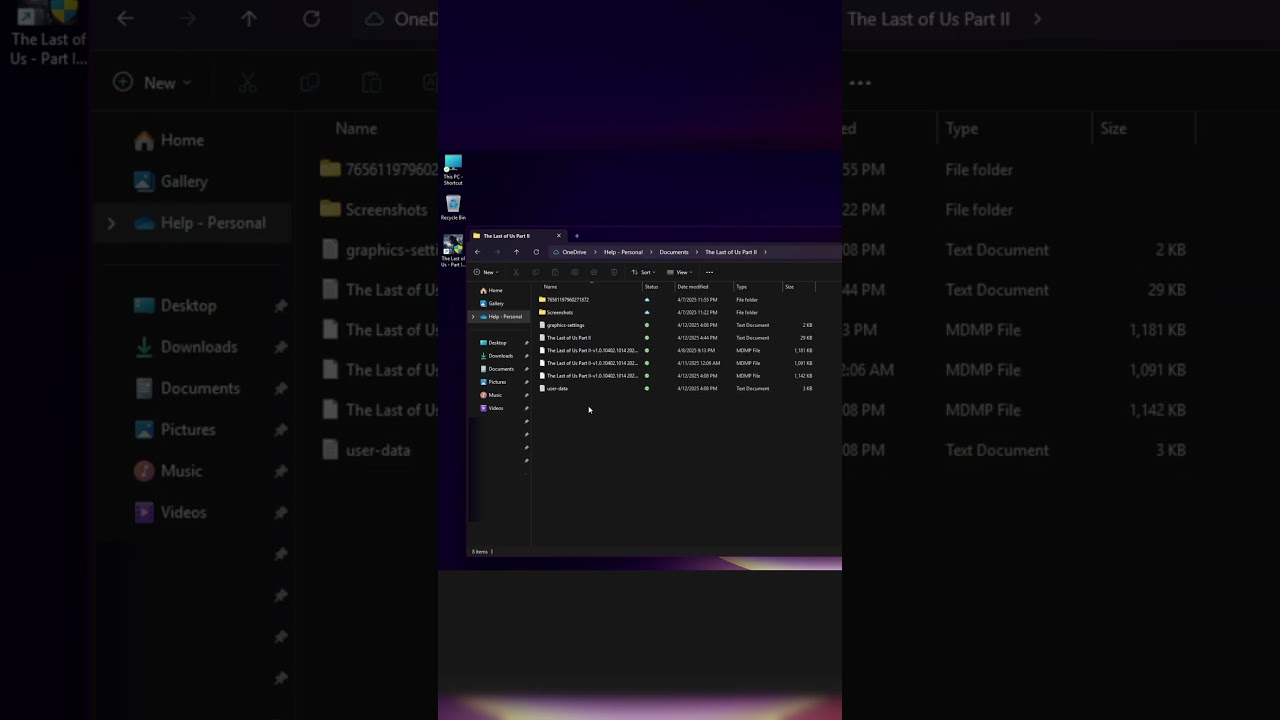The width and height of the screenshot is (1280, 720).
Task: Click the user-data file icon
Action: 542,388
